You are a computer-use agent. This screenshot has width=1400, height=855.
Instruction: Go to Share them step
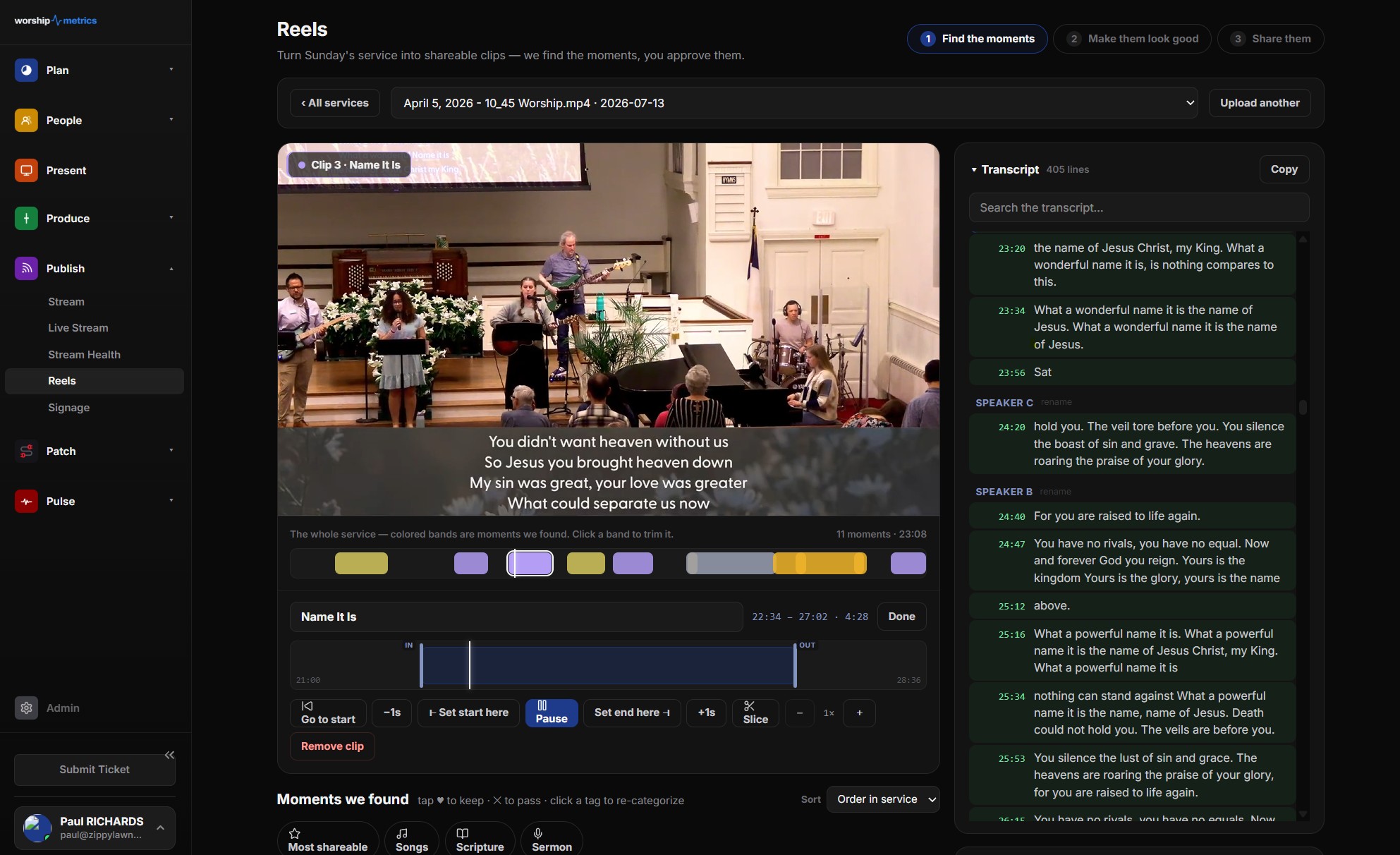1270,39
